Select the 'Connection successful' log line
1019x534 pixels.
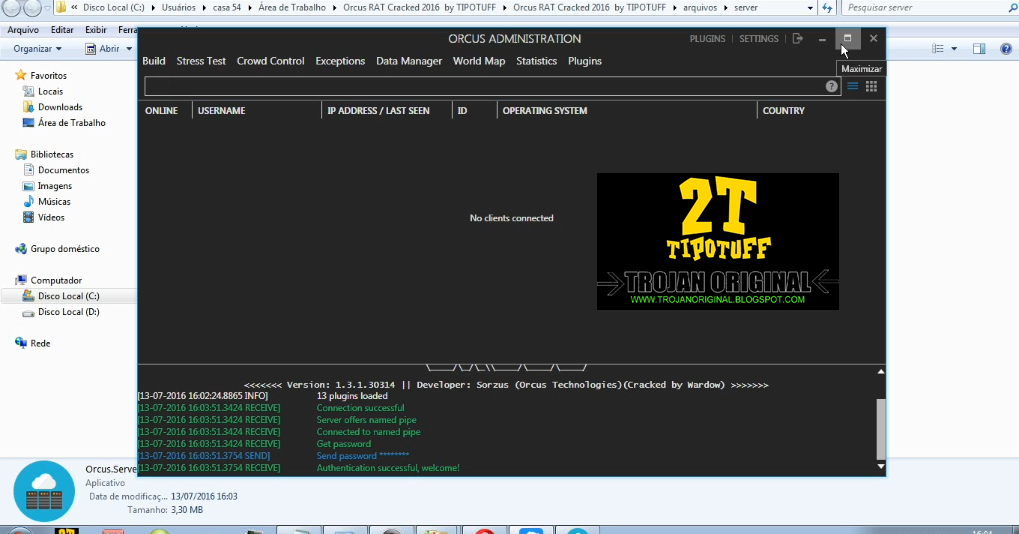[x=360, y=408]
